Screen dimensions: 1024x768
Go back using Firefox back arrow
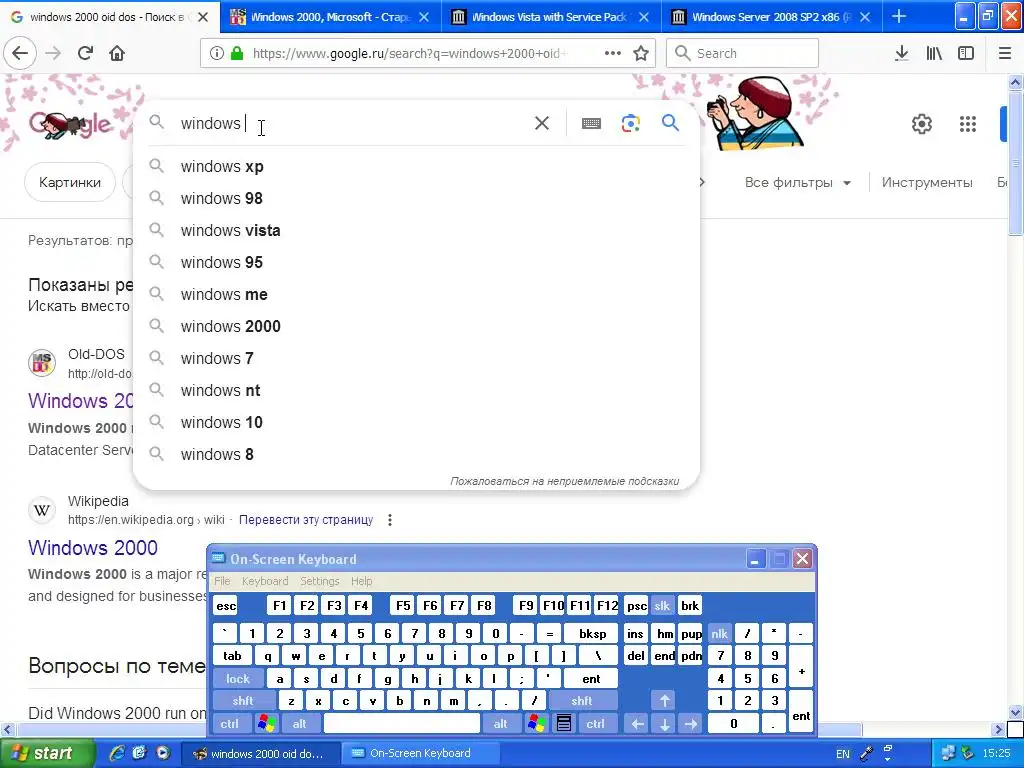click(x=20, y=53)
